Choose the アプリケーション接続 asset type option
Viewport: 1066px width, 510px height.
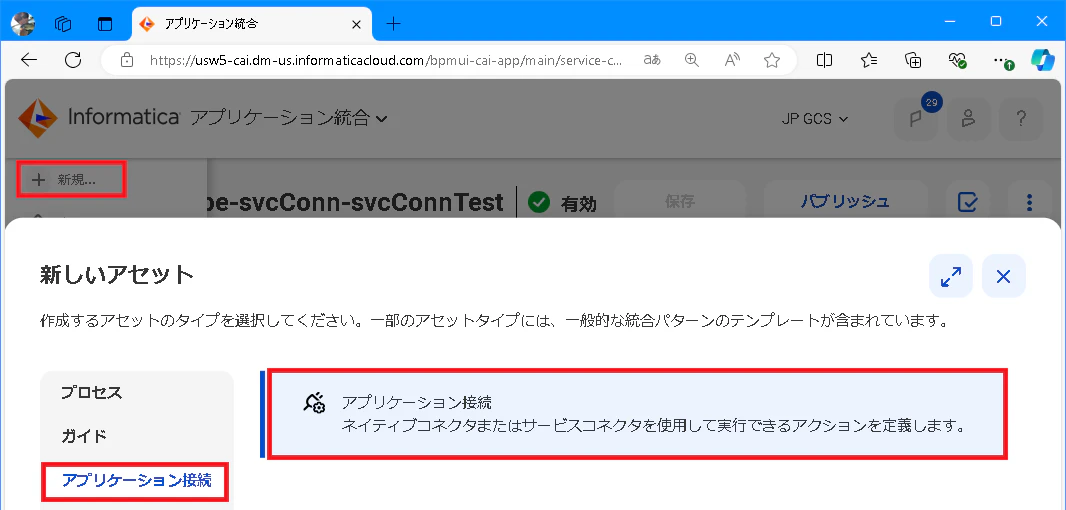638,414
